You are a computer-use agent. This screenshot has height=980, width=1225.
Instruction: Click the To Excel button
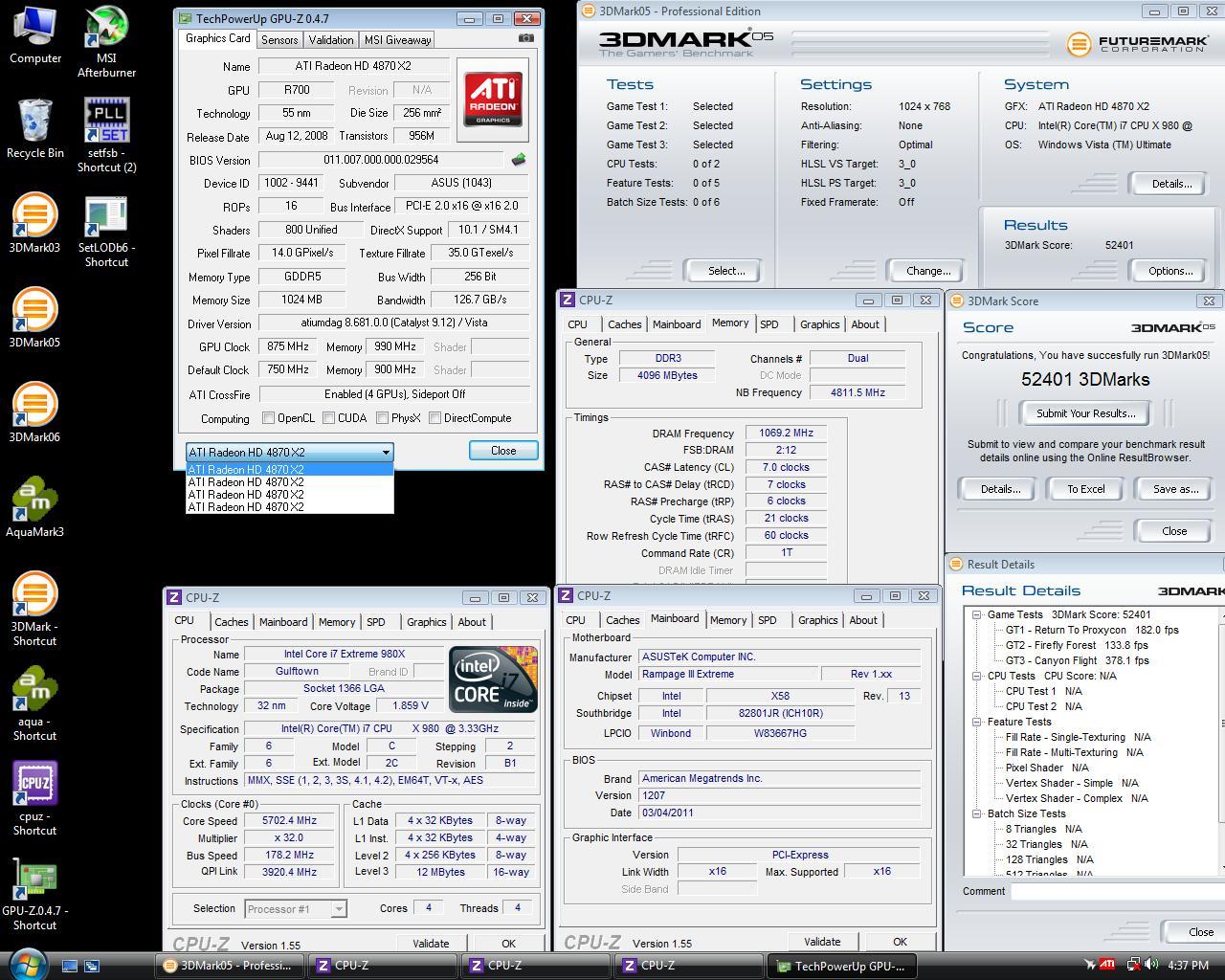(x=1086, y=489)
